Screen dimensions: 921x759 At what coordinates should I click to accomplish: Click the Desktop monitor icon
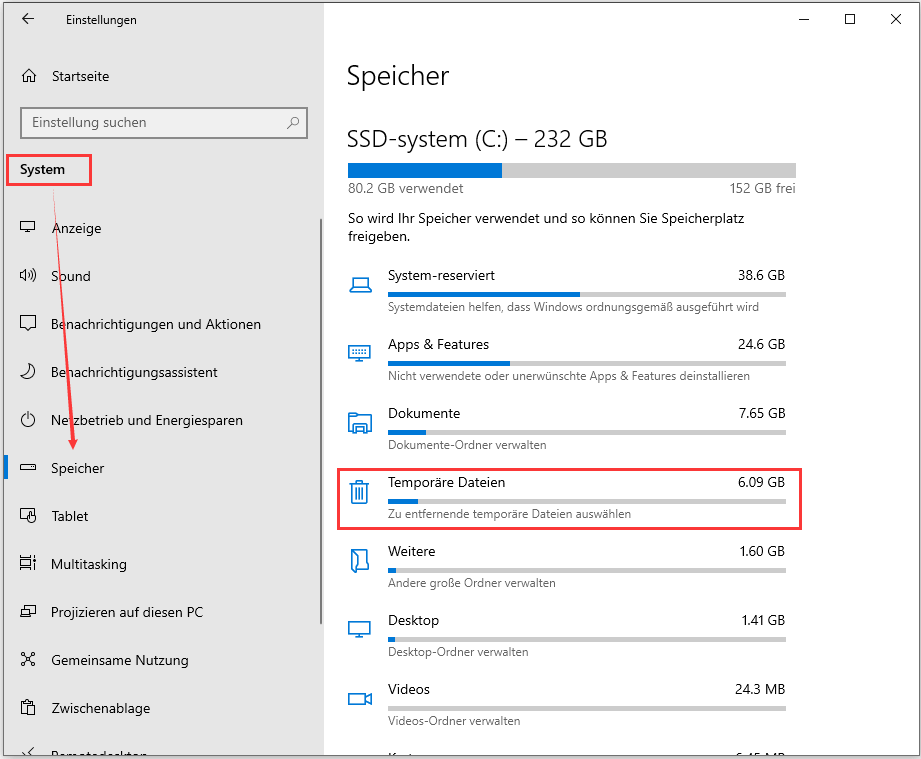tap(359, 629)
